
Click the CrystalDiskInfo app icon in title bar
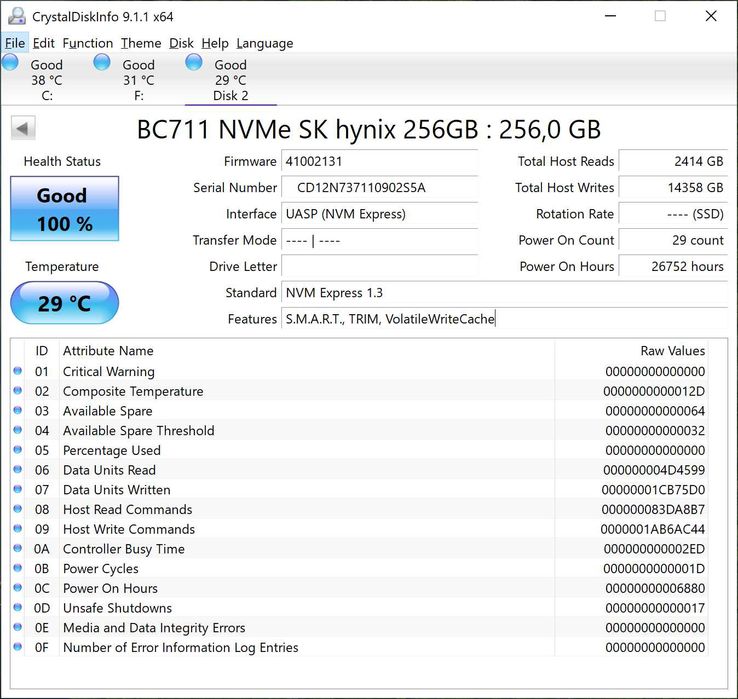coord(17,16)
